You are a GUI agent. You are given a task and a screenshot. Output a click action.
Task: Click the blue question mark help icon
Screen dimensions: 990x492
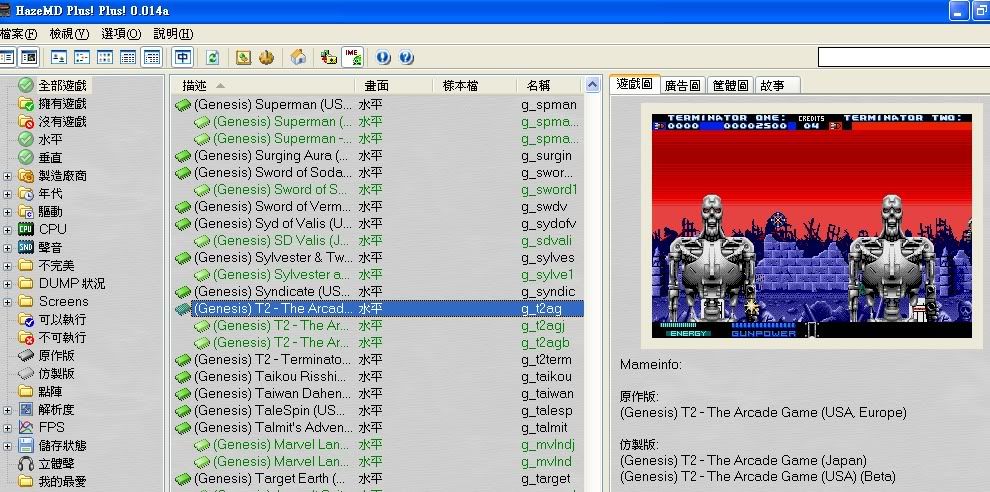[406, 57]
